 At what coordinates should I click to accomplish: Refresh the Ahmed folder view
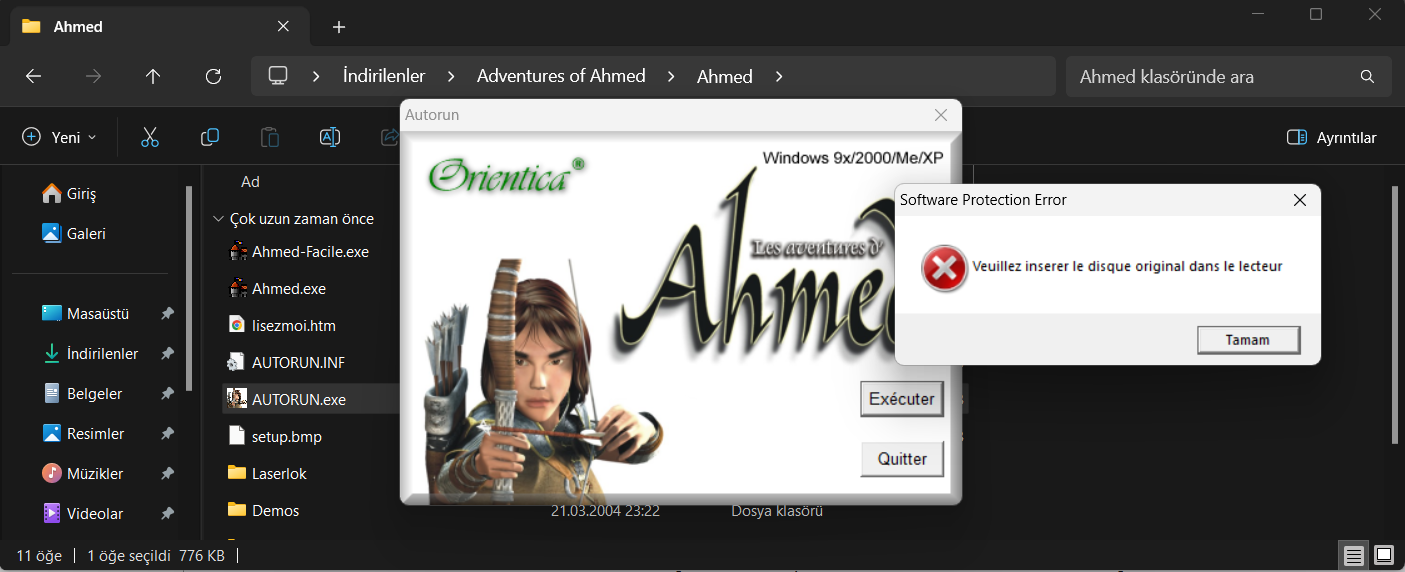(213, 76)
